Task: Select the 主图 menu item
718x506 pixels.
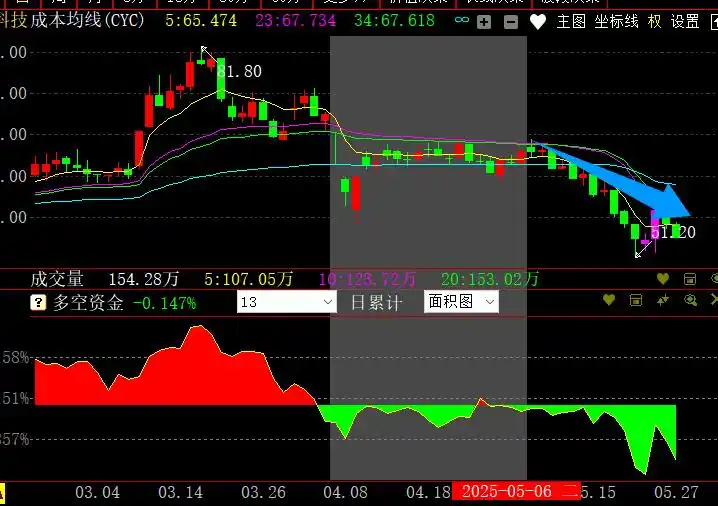Action: tap(571, 21)
